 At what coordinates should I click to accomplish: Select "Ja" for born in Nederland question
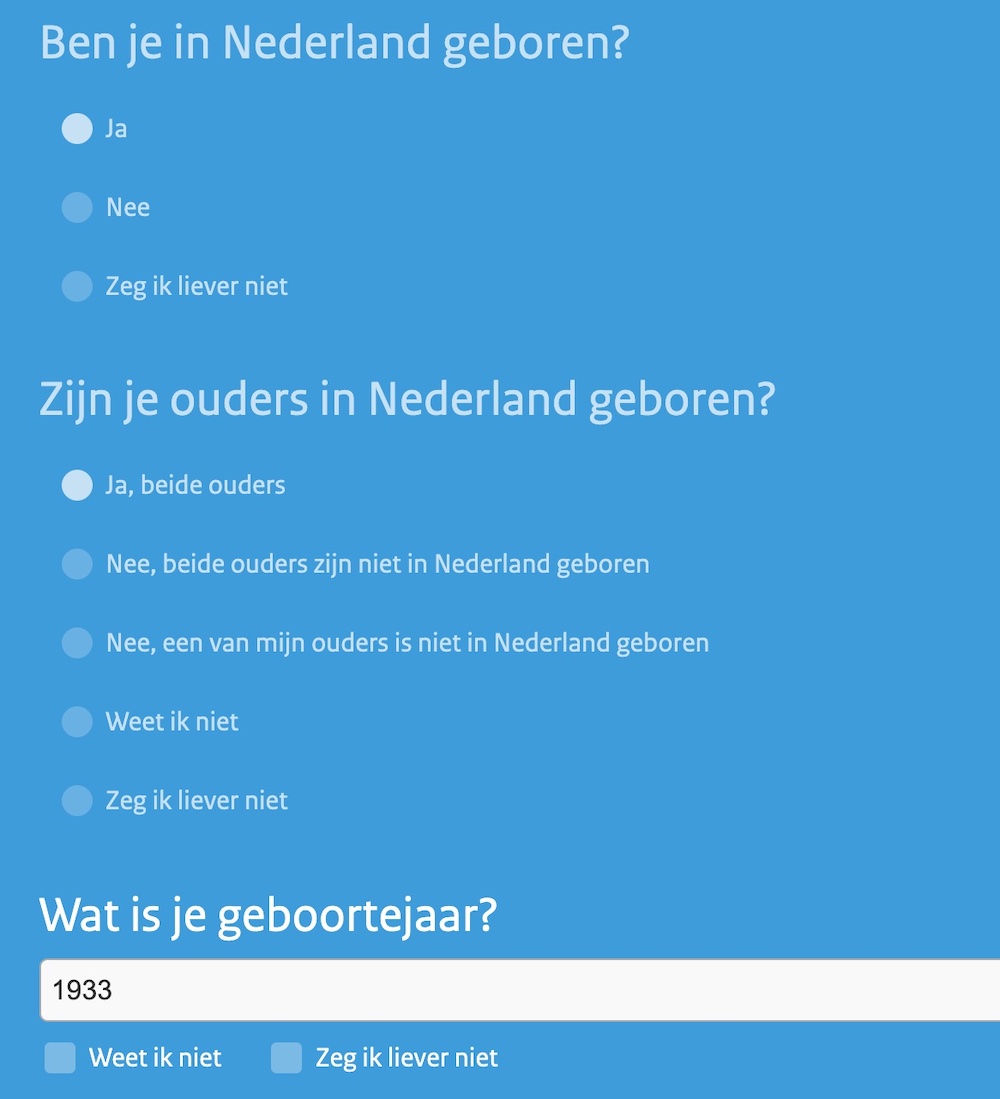(76, 129)
